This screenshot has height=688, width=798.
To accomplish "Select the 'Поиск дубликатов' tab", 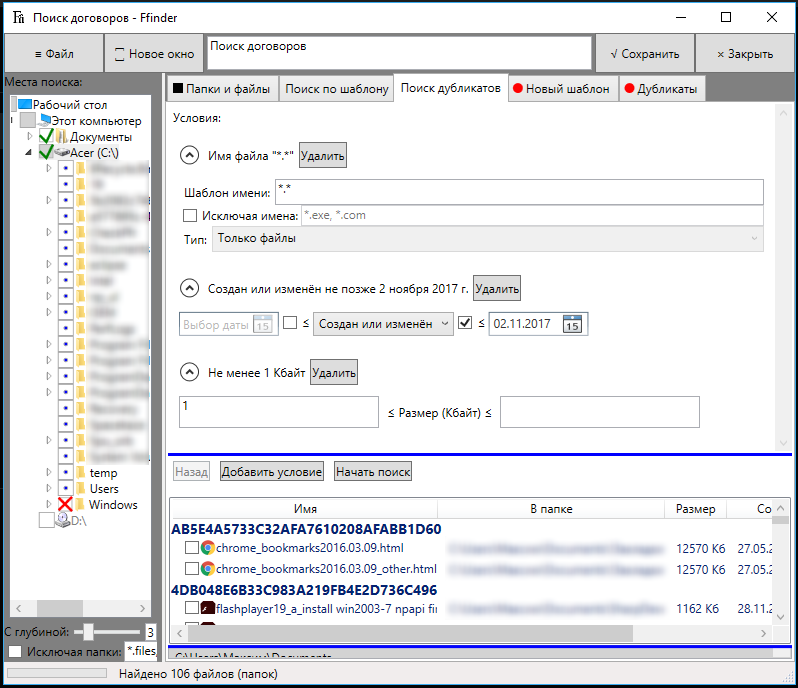I will (451, 88).
